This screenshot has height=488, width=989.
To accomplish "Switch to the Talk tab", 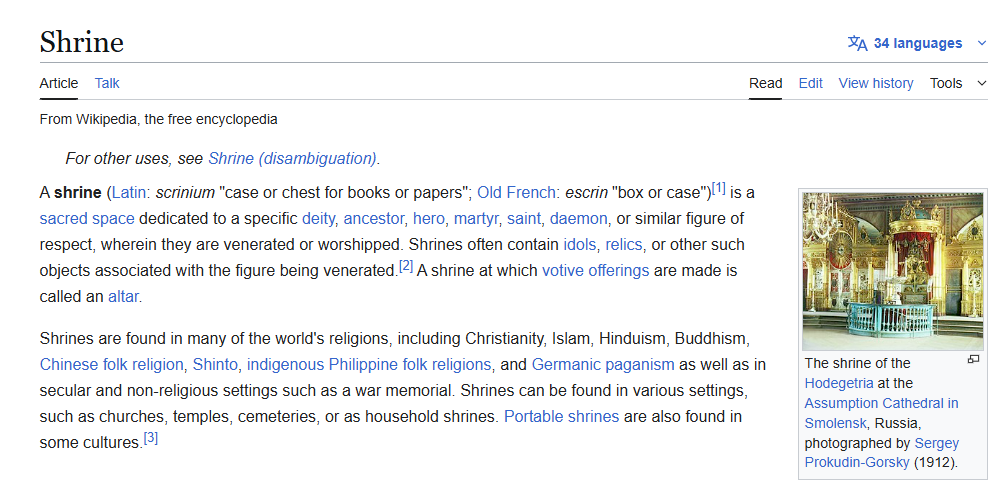I will click(x=107, y=83).
